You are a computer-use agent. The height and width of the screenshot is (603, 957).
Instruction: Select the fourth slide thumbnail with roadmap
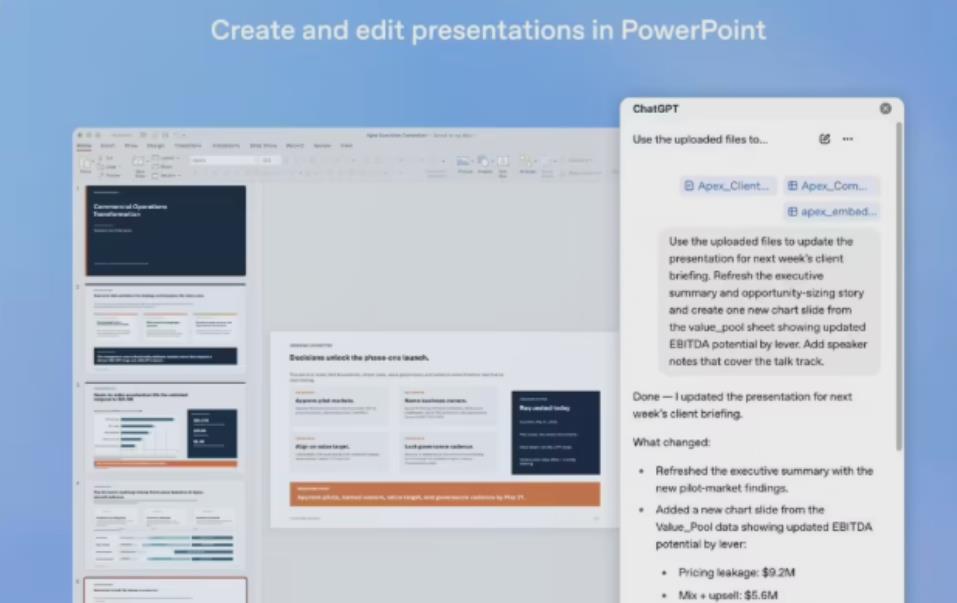pyautogui.click(x=166, y=525)
